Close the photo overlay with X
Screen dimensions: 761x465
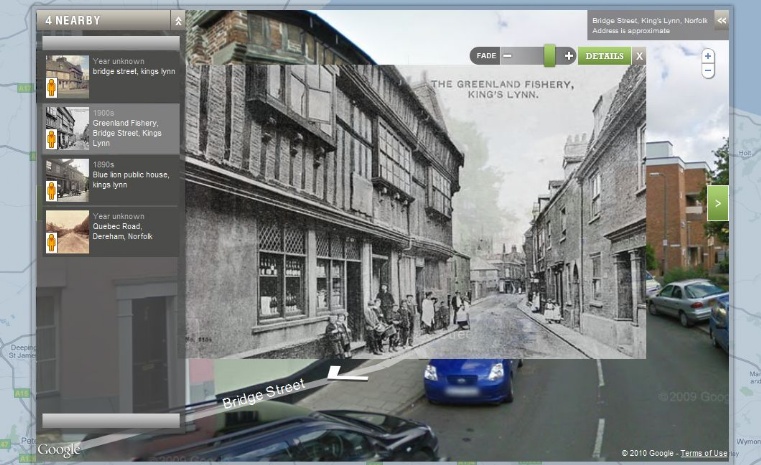pos(639,56)
